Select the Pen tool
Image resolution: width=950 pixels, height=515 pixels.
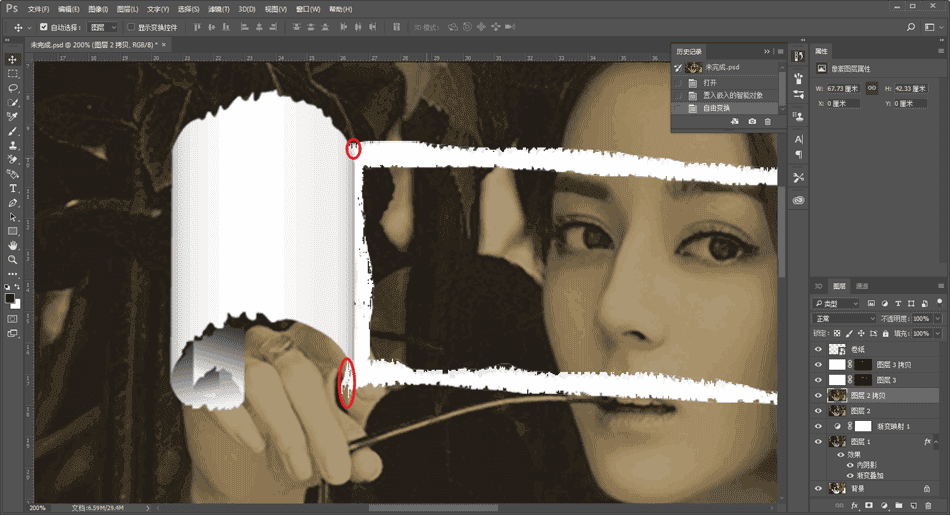coord(13,203)
